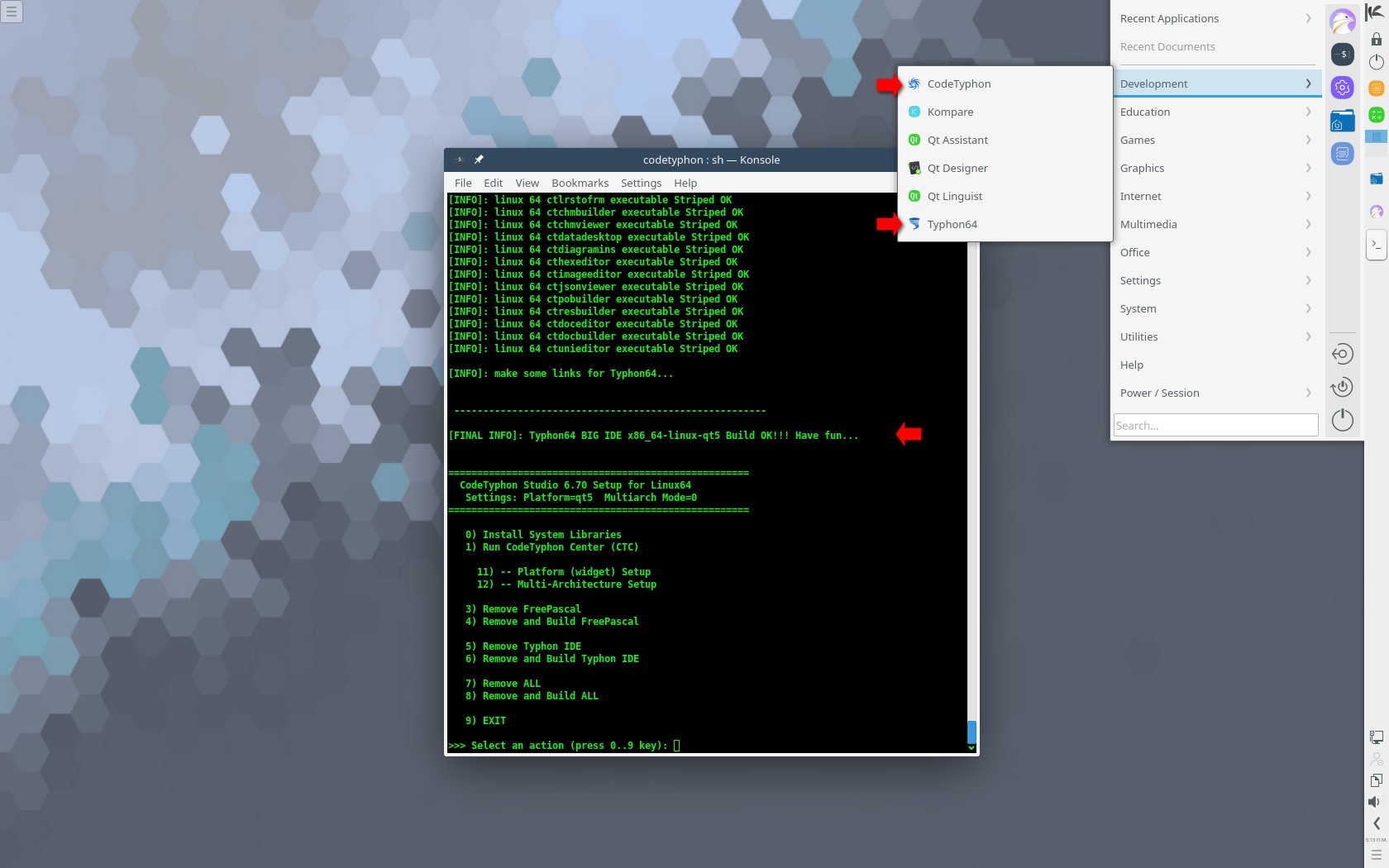The image size is (1389, 868).
Task: Click the Konsole window menu icon in titlebar
Action: coord(459,160)
